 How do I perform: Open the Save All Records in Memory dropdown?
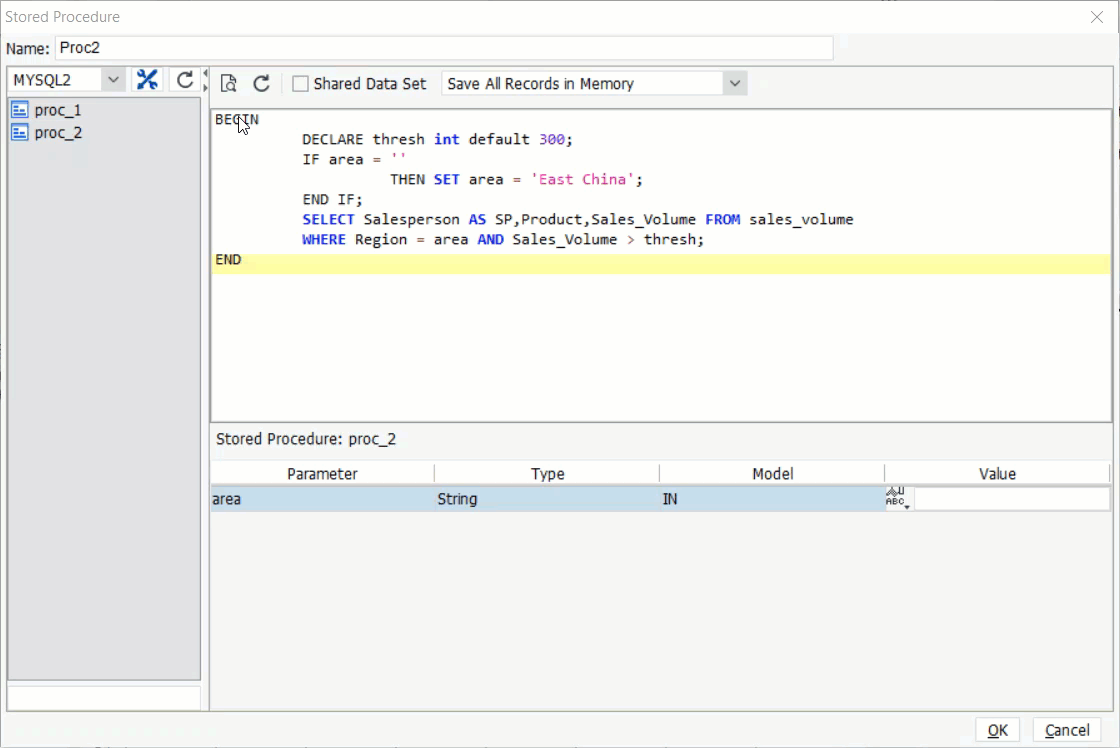(736, 84)
